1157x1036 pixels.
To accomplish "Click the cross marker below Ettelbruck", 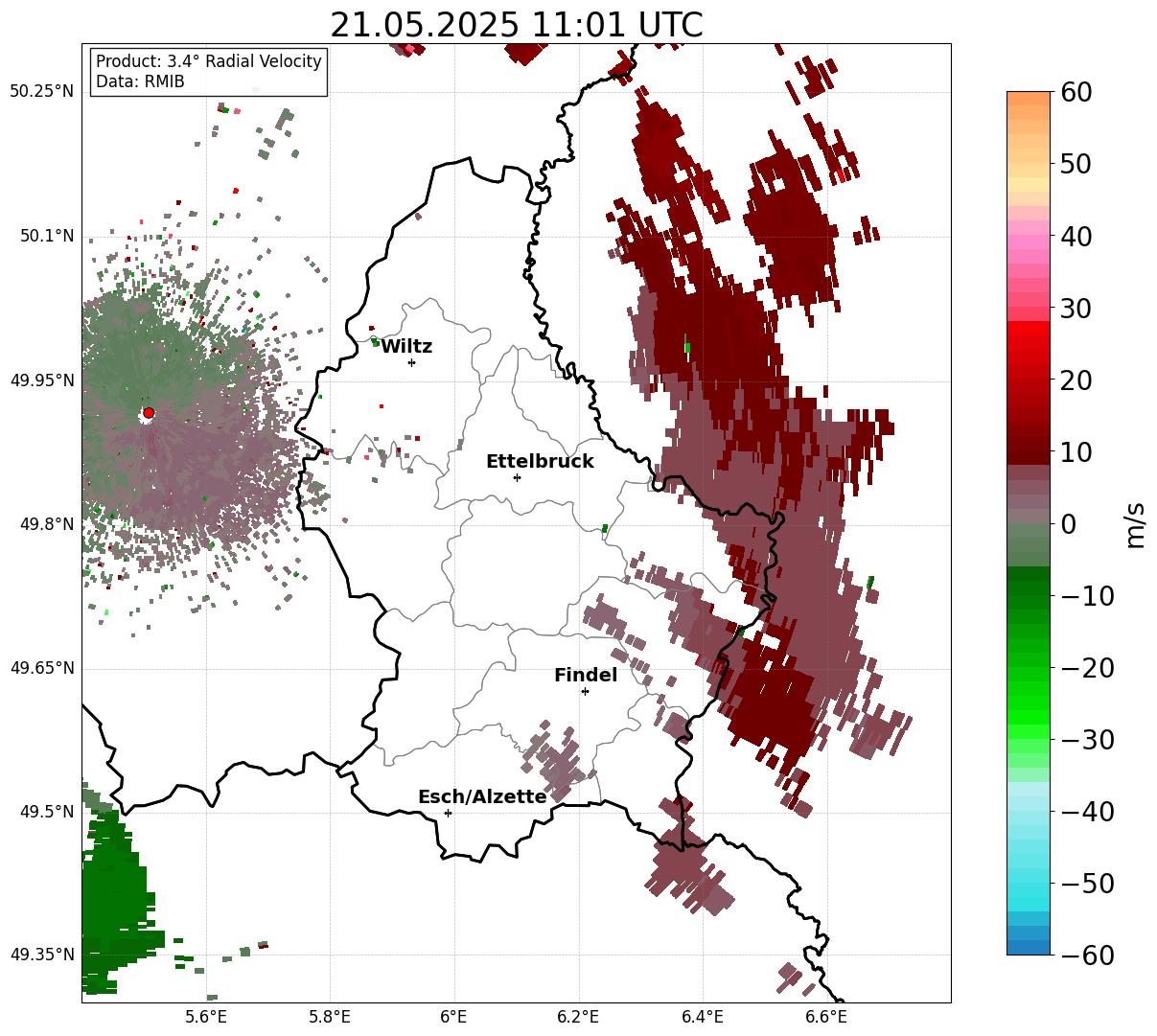I will [x=517, y=477].
